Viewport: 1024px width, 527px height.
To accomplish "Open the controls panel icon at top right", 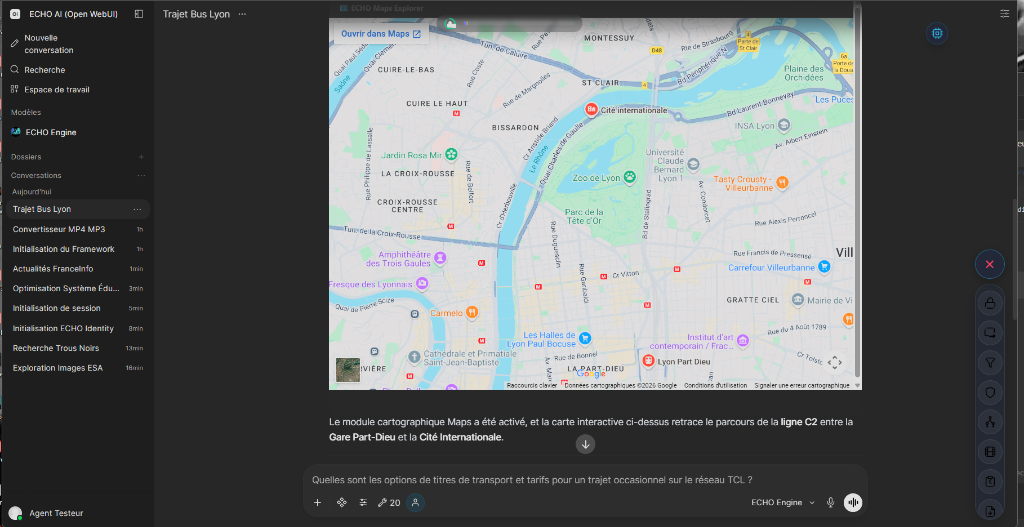I will (x=1004, y=13).
